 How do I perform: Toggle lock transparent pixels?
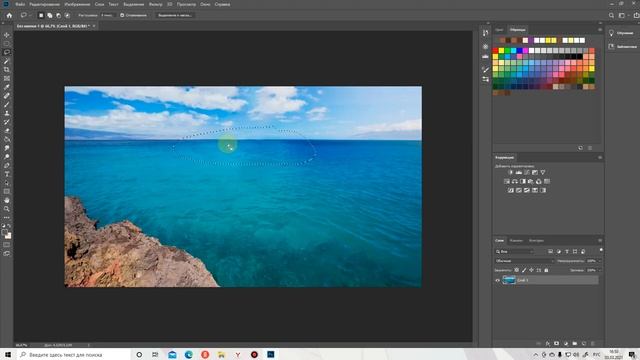(517, 270)
